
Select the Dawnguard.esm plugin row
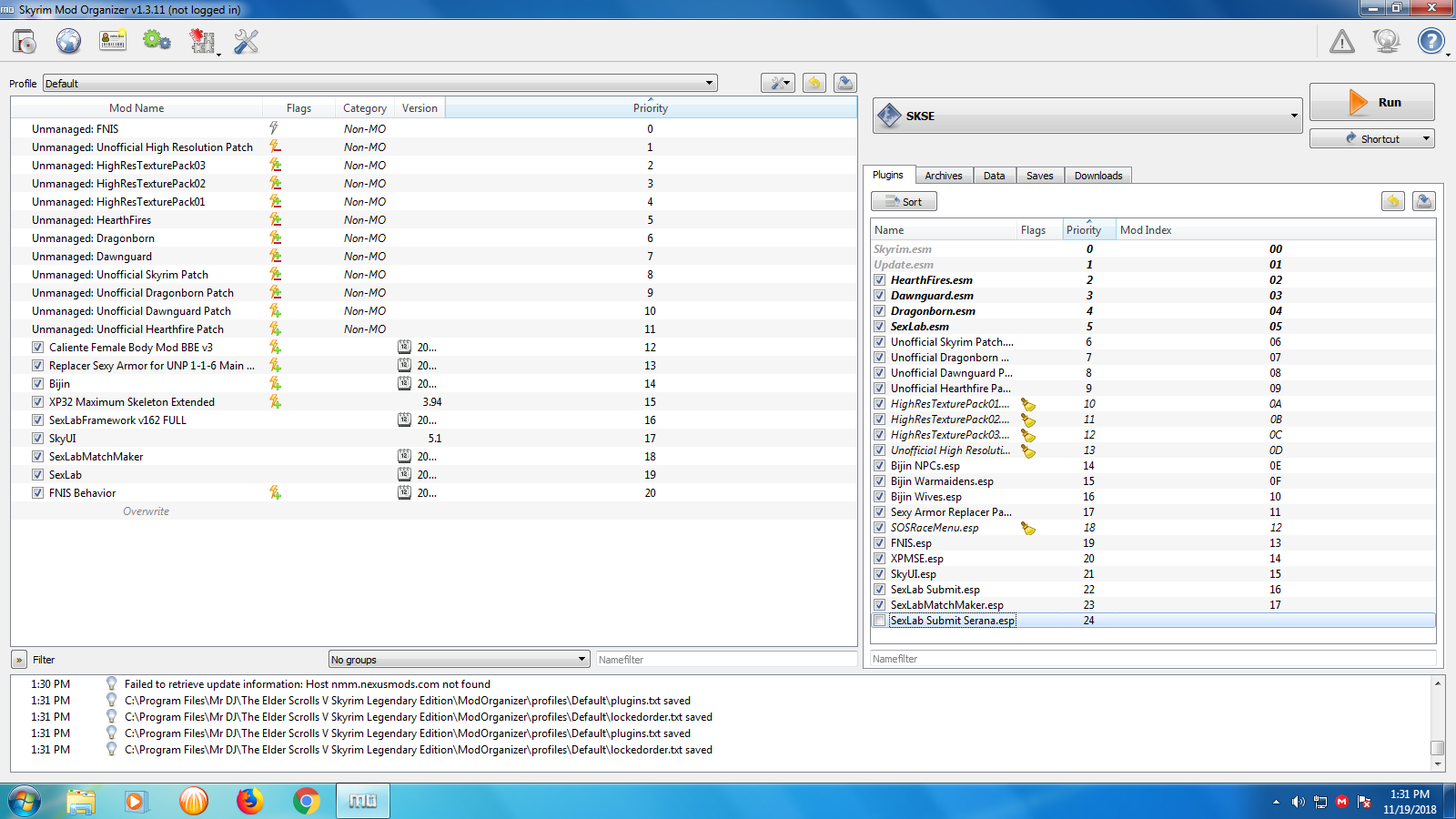pos(1153,296)
